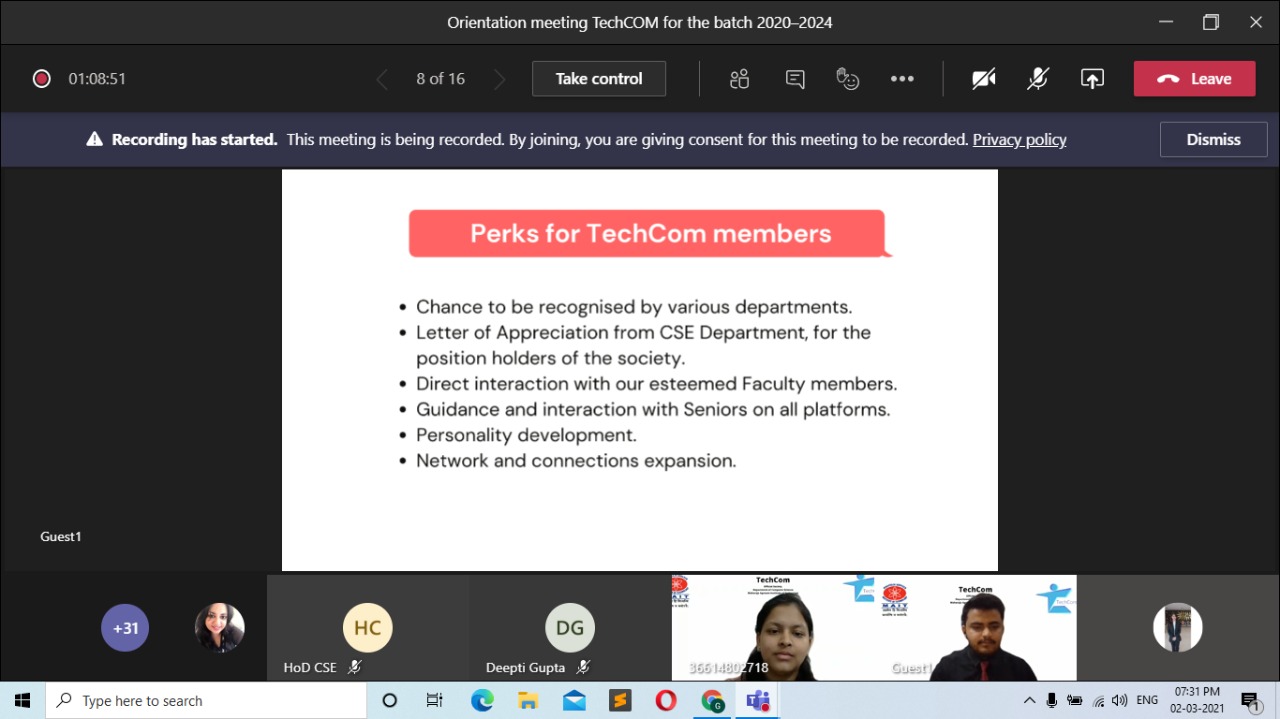Open the Privacy policy link
Image resolution: width=1280 pixels, height=719 pixels.
pos(1019,140)
